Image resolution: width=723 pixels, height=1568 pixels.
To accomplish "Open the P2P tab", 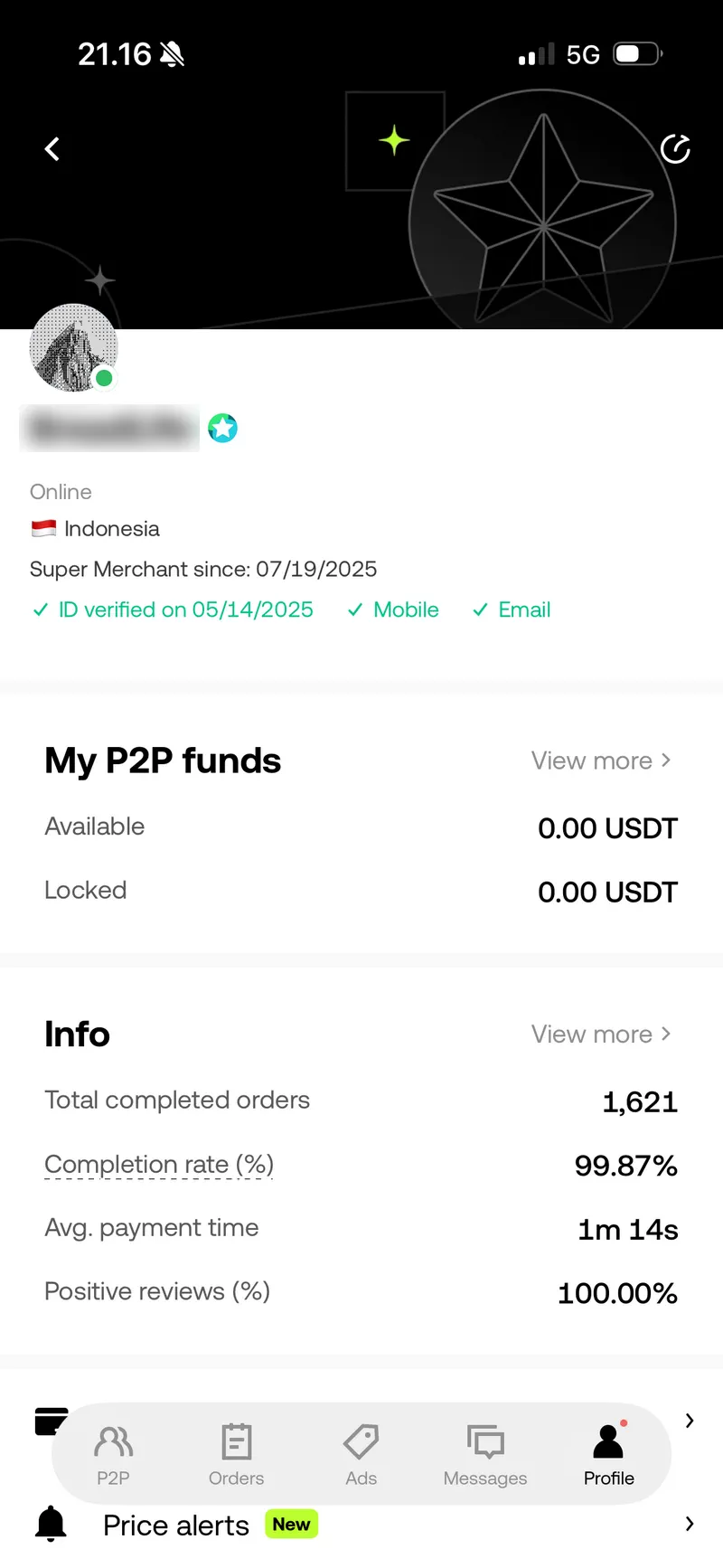I will coord(113,1454).
